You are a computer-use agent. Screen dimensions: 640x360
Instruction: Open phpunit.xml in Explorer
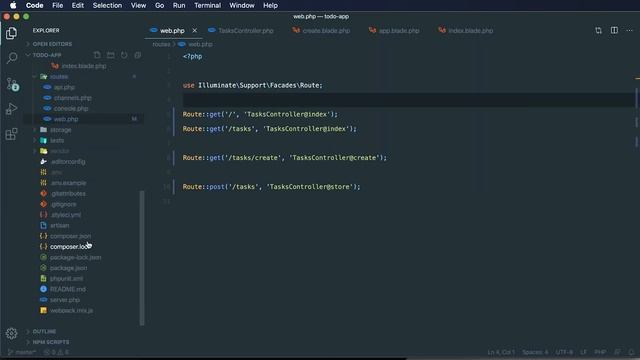66,278
